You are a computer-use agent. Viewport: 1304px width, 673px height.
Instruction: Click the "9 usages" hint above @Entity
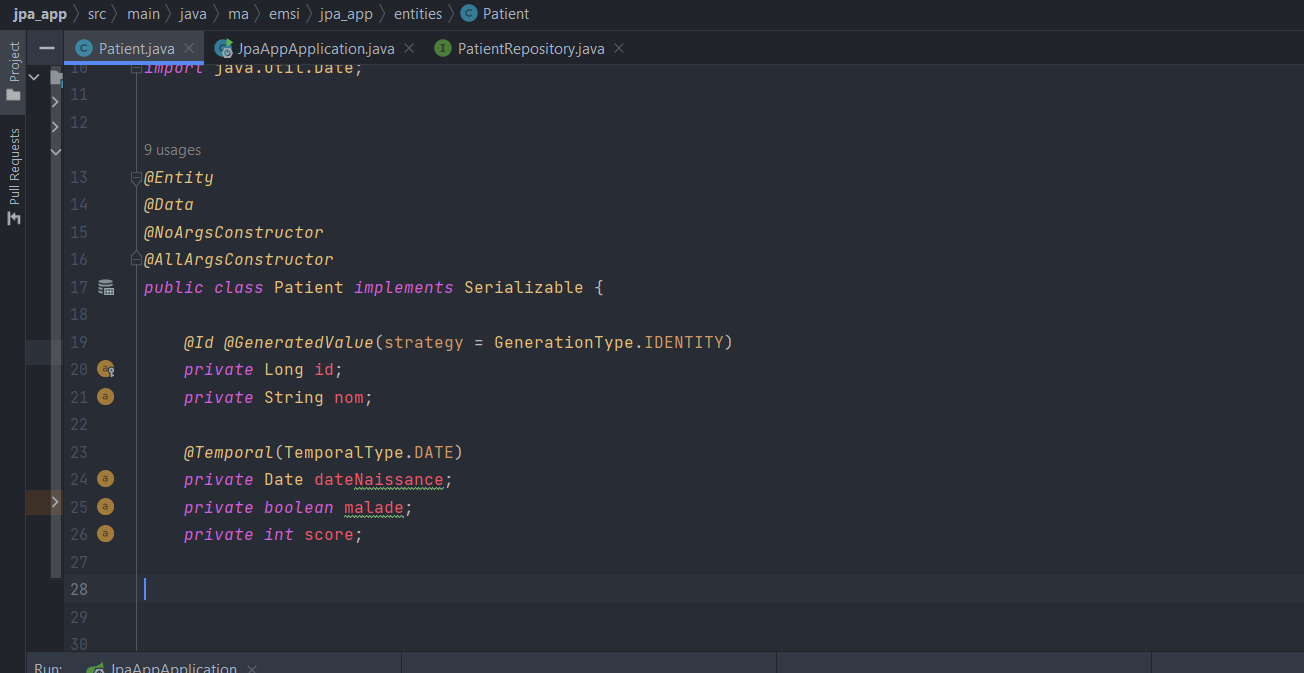(171, 149)
